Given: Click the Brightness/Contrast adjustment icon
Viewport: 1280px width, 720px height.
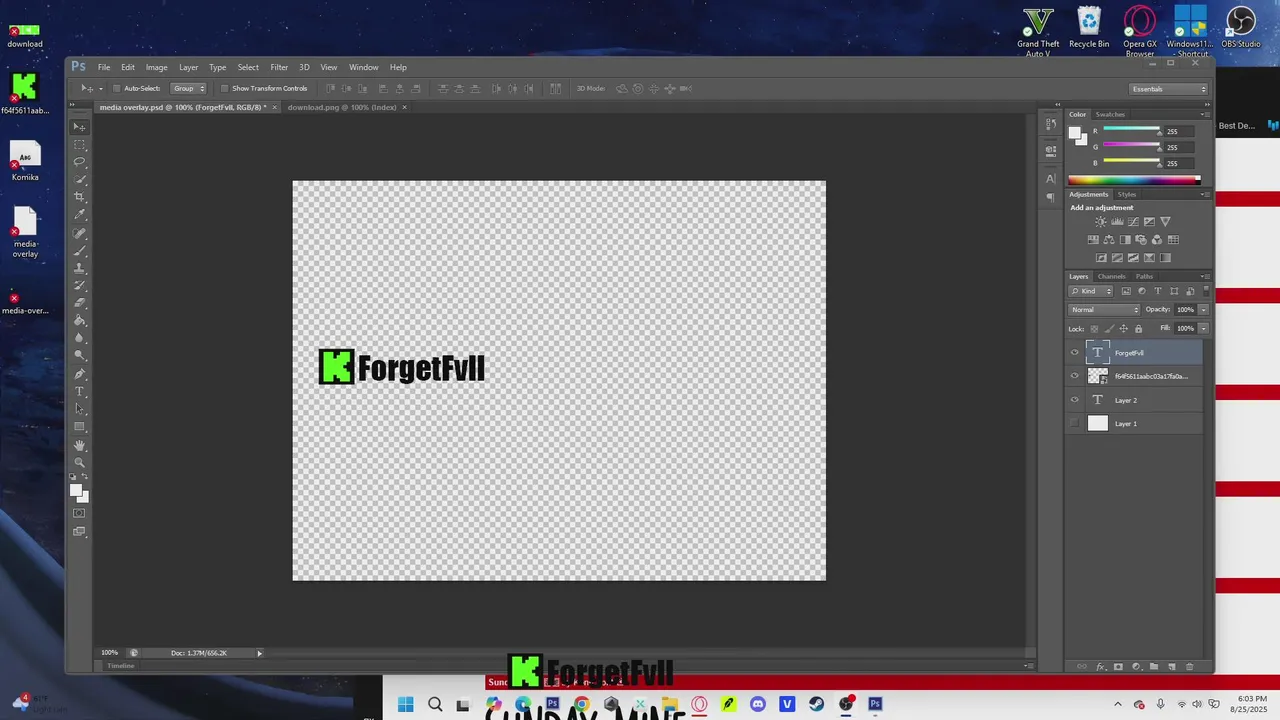Looking at the screenshot, I should 1101,222.
